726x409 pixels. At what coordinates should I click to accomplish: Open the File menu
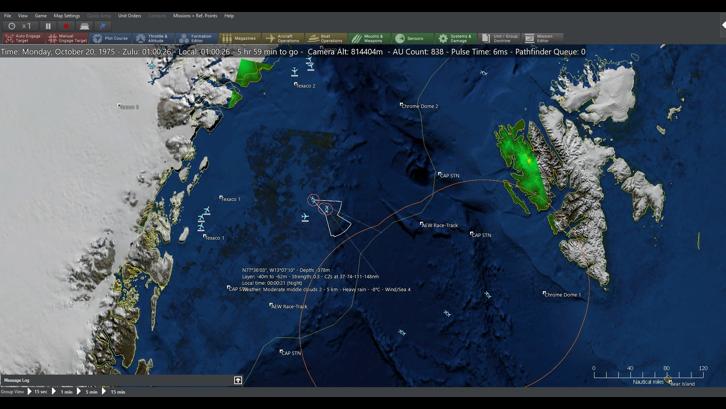click(x=7, y=16)
